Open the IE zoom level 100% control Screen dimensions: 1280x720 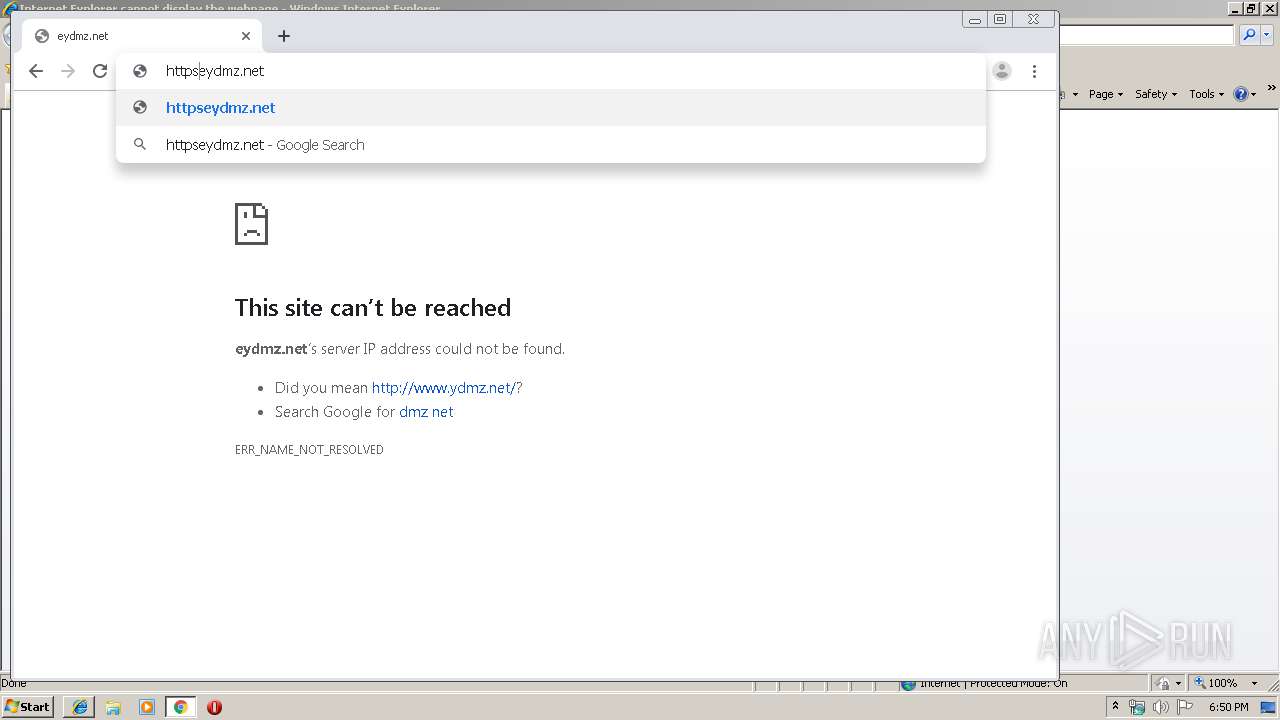pos(1216,683)
